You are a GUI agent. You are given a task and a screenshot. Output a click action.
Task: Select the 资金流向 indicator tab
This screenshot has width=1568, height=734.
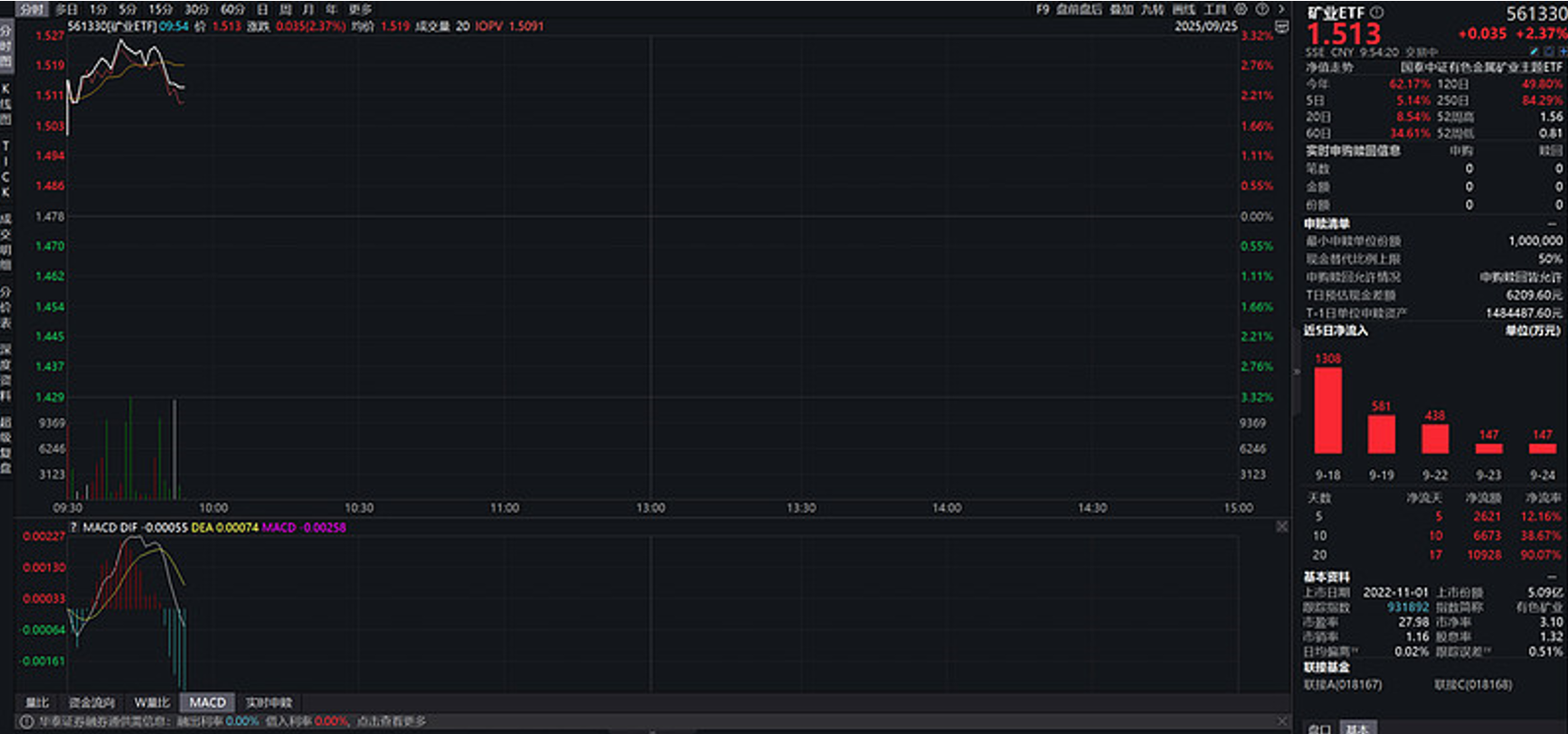[91, 702]
